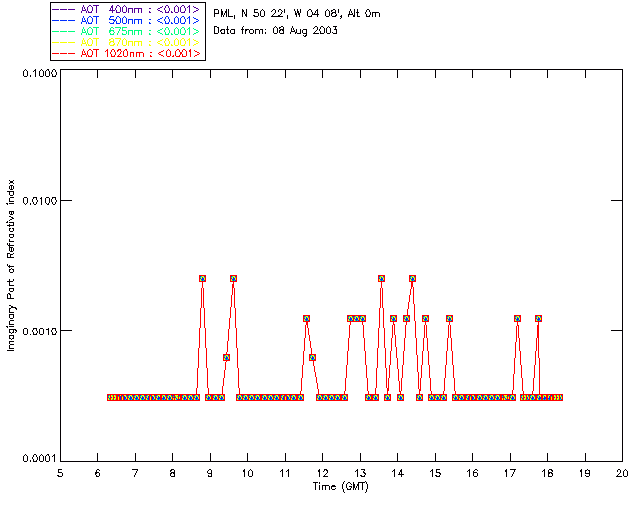
Task: Click the data marker near 17.2 GMT at 0.0012
Action: (x=518, y=318)
